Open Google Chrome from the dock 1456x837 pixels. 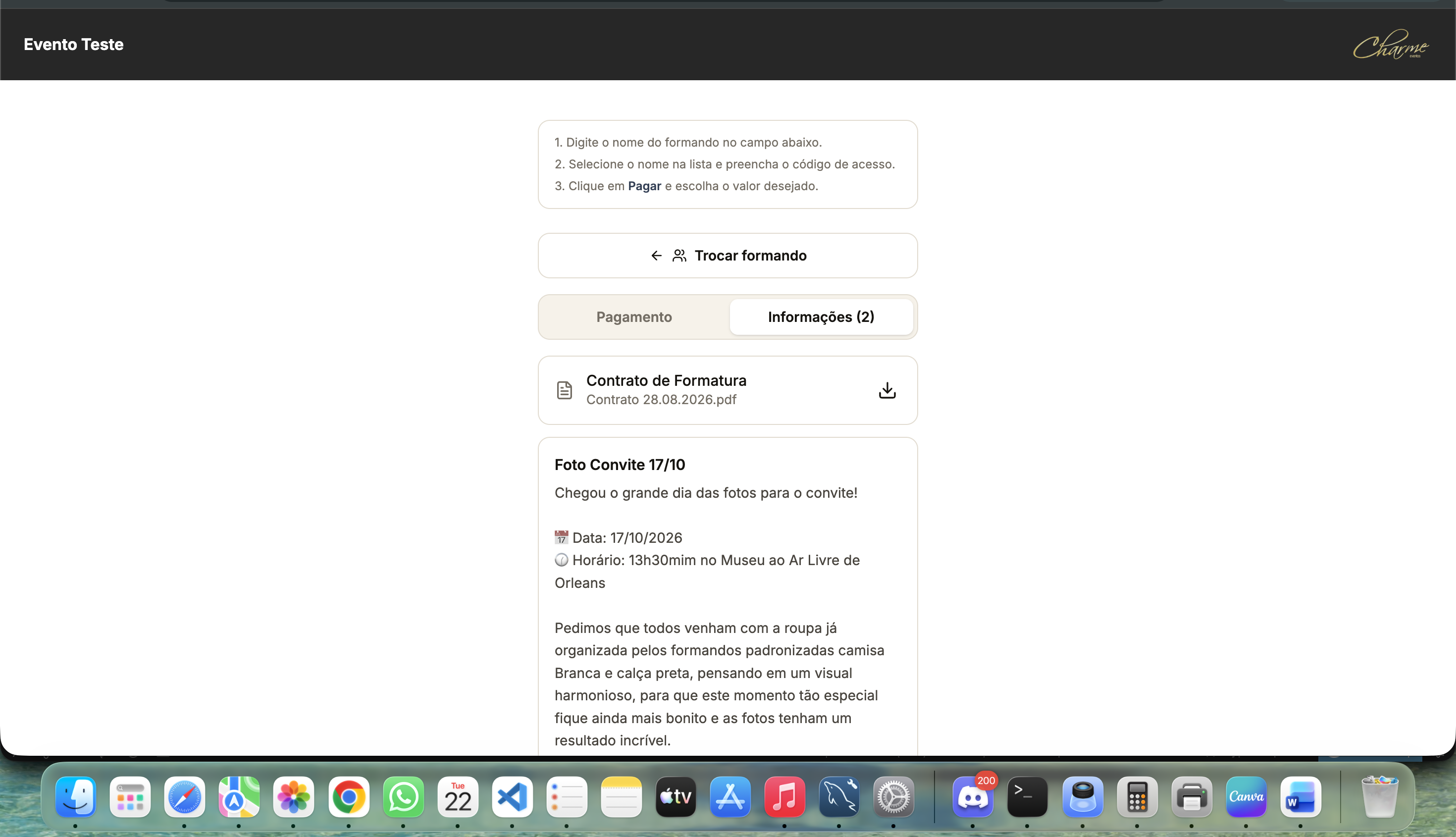[348, 797]
